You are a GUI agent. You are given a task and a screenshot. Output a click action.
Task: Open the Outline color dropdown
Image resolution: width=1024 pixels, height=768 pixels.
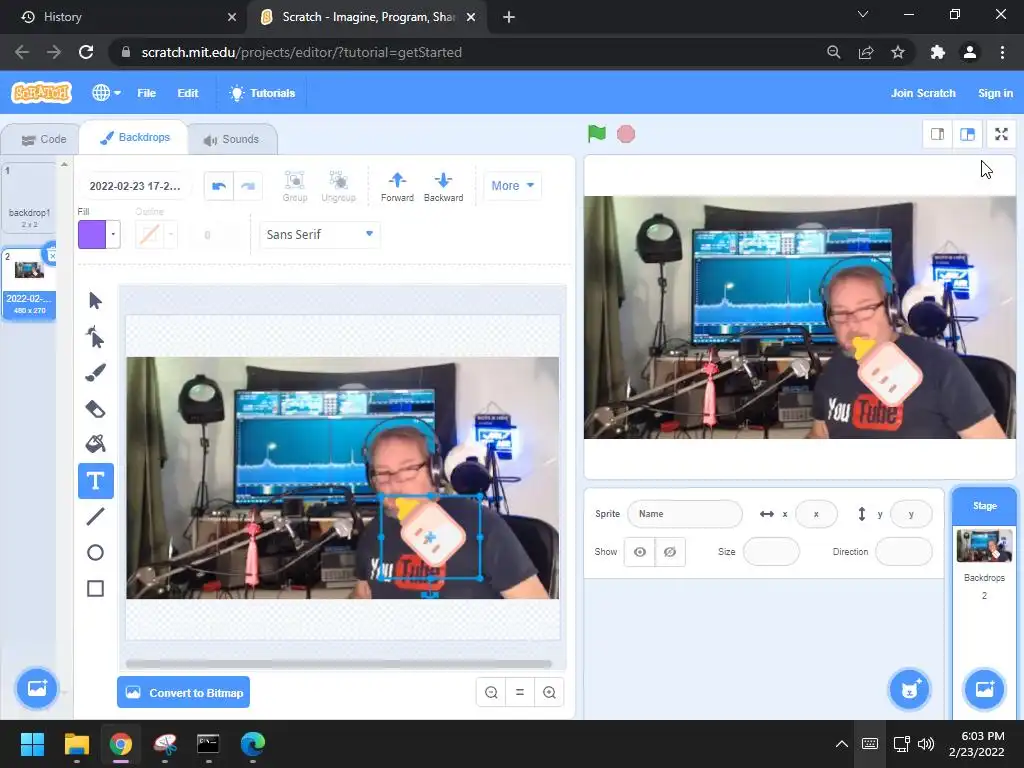click(x=170, y=234)
